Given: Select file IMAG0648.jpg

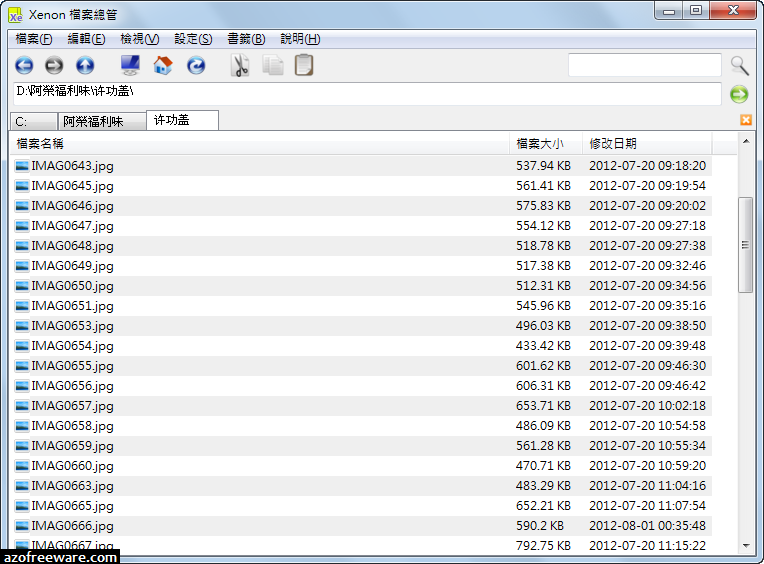Looking at the screenshot, I should click(x=73, y=246).
